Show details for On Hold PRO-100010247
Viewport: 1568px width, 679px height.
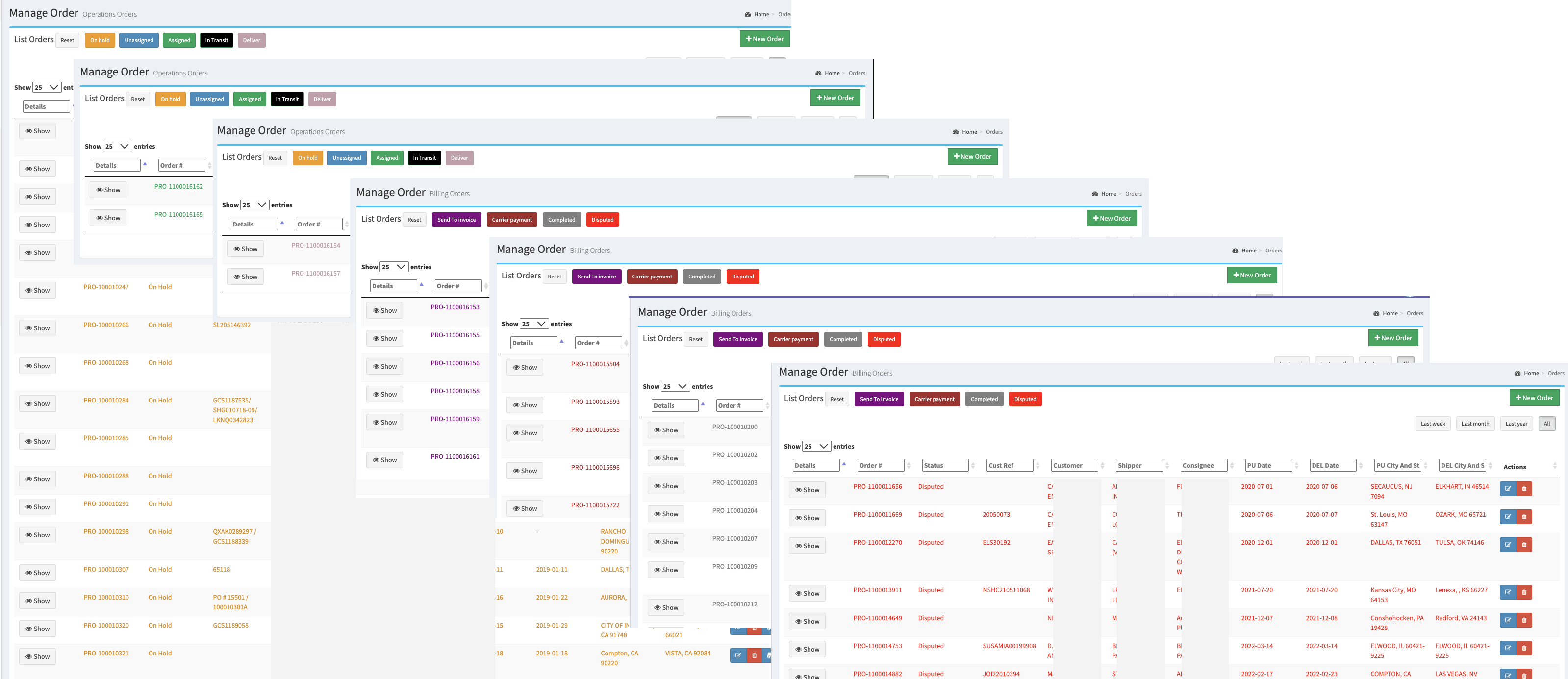coord(37,290)
